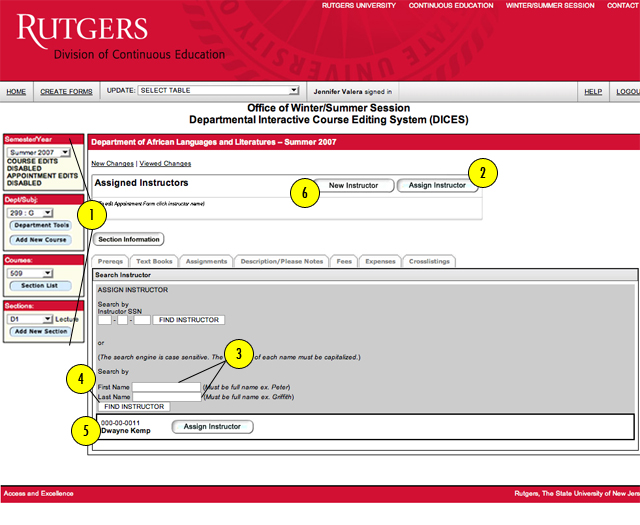Go to RUTGERS UNIVERSITY top link
This screenshot has height=525, width=640.
coord(358,5)
